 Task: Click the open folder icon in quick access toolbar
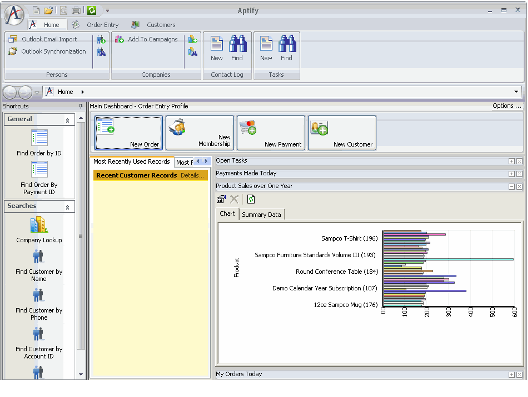tap(49, 10)
